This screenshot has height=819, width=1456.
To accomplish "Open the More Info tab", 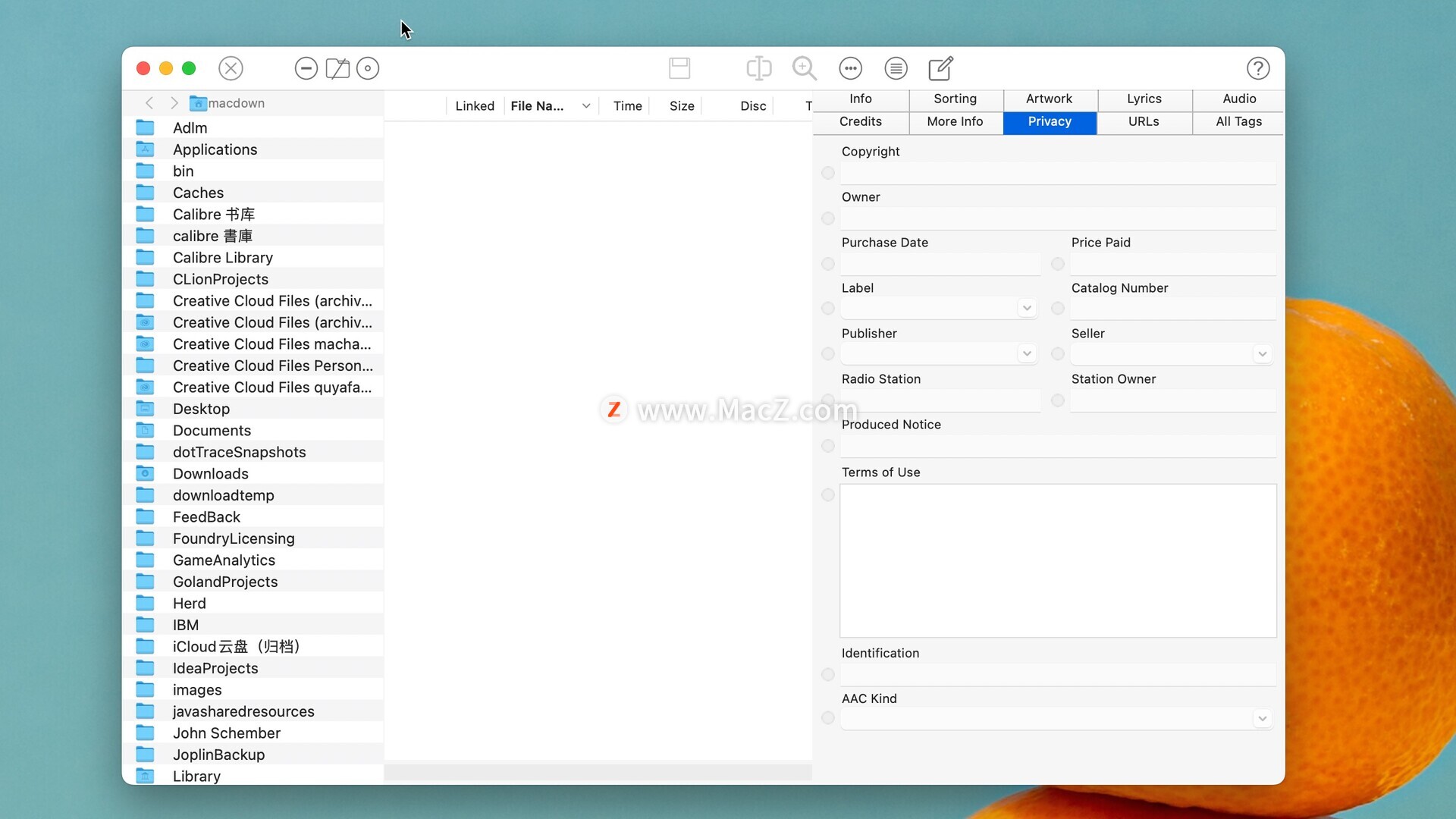I will [955, 122].
